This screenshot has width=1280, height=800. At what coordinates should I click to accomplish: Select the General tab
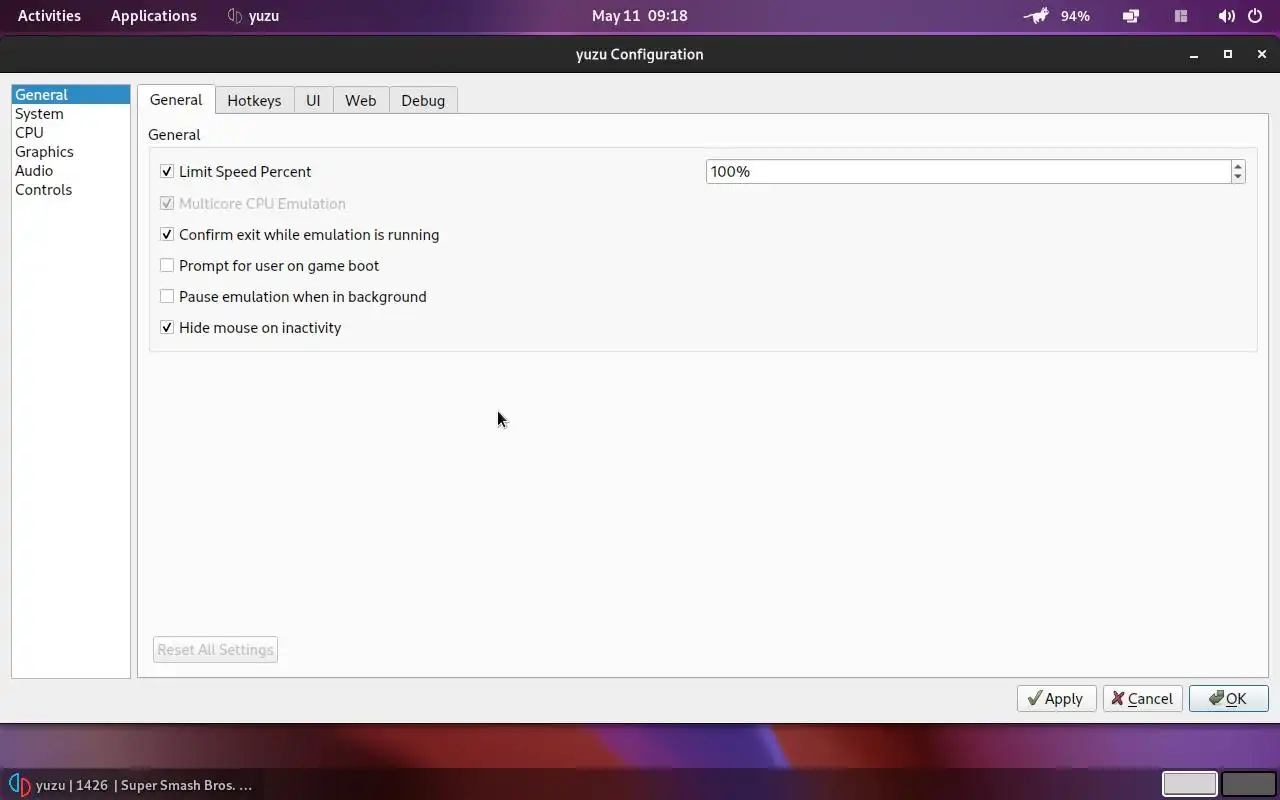176,99
